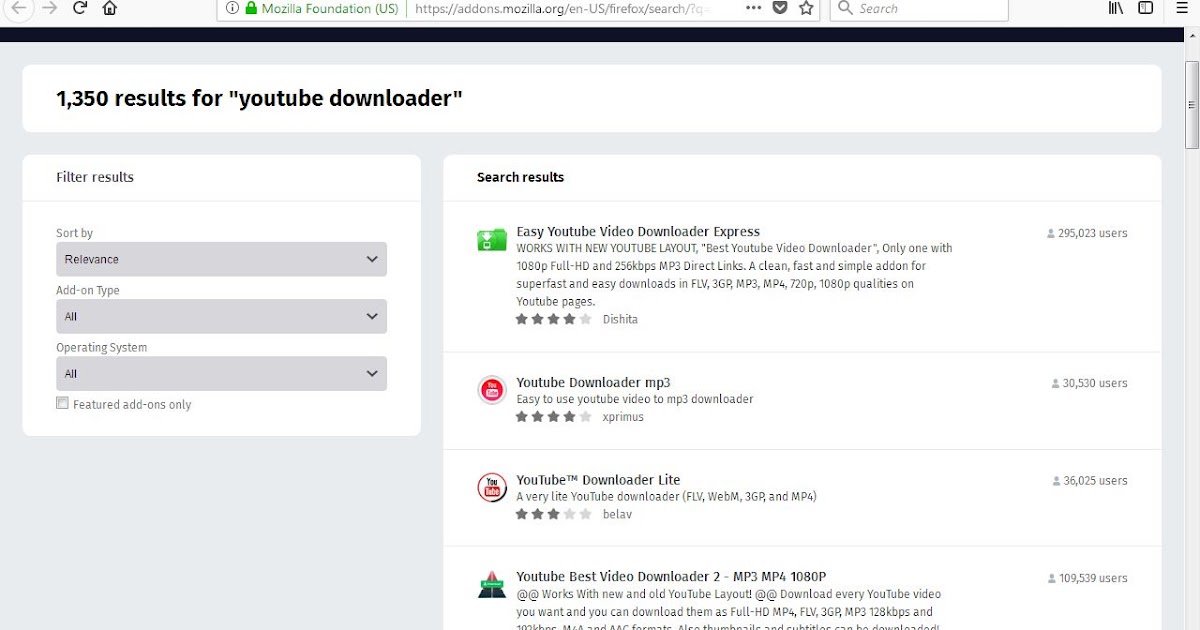Click the author name Dishita
Screen dimensions: 1200x630
(x=620, y=319)
